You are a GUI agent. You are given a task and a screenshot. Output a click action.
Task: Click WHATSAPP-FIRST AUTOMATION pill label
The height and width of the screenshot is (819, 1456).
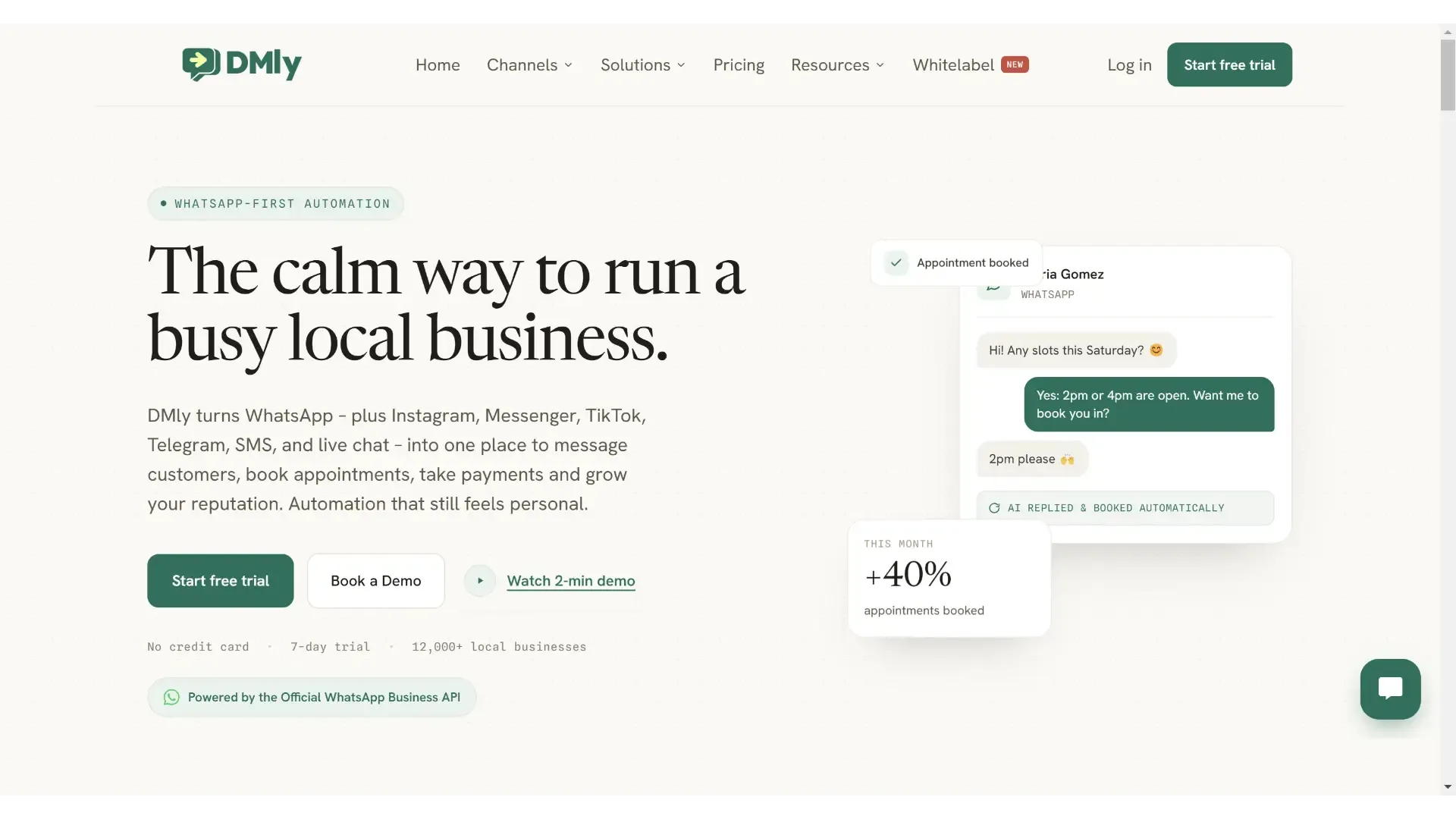275,203
